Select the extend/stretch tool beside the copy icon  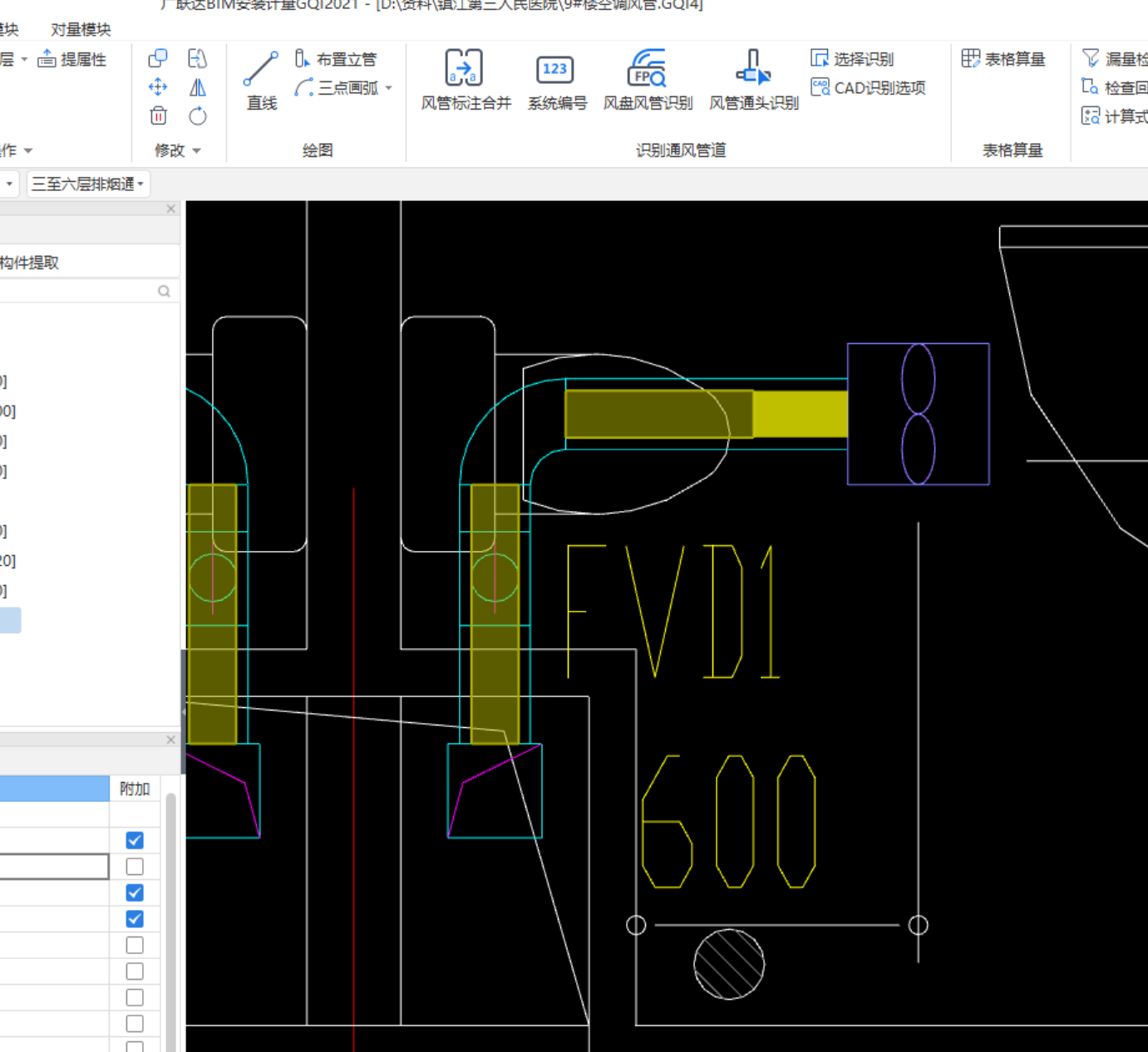point(197,58)
